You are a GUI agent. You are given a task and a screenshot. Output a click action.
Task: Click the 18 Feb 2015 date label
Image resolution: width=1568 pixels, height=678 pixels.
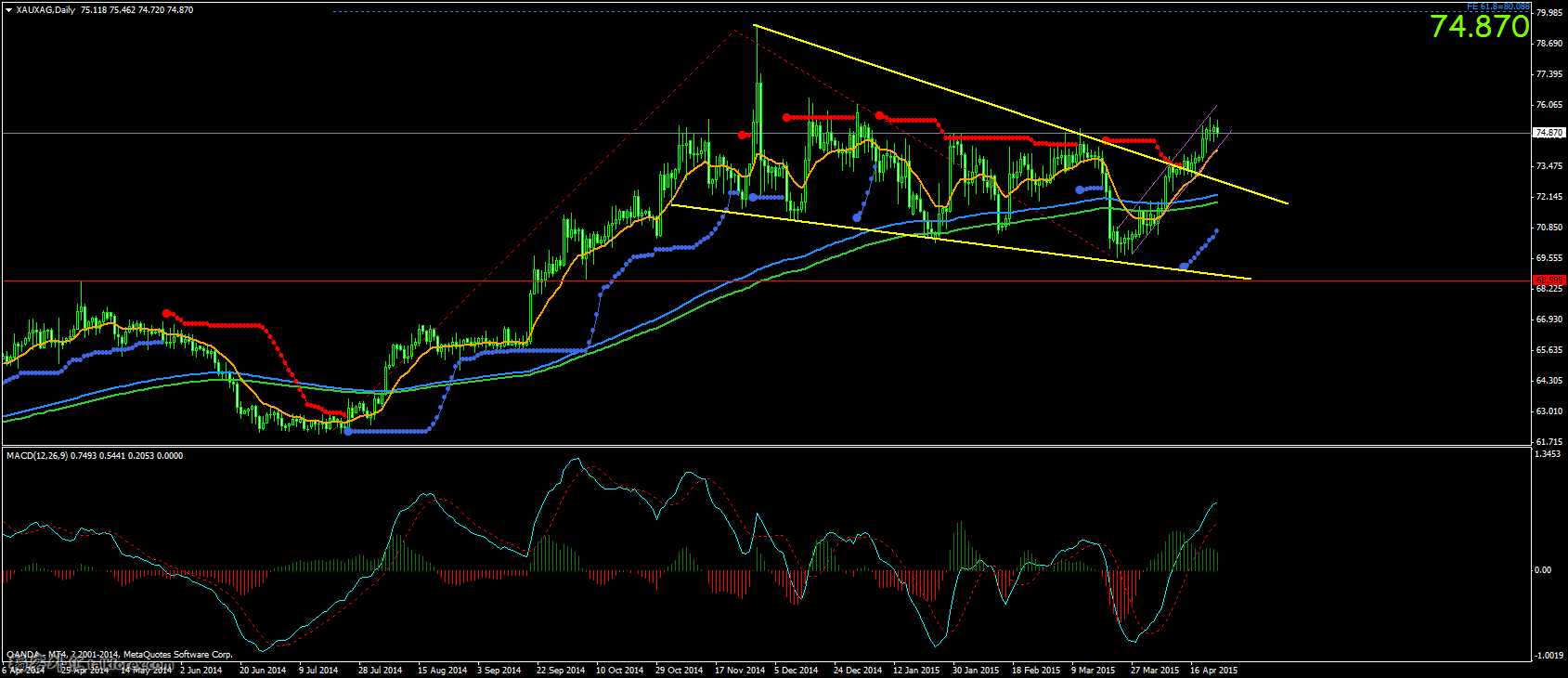coord(1036,670)
